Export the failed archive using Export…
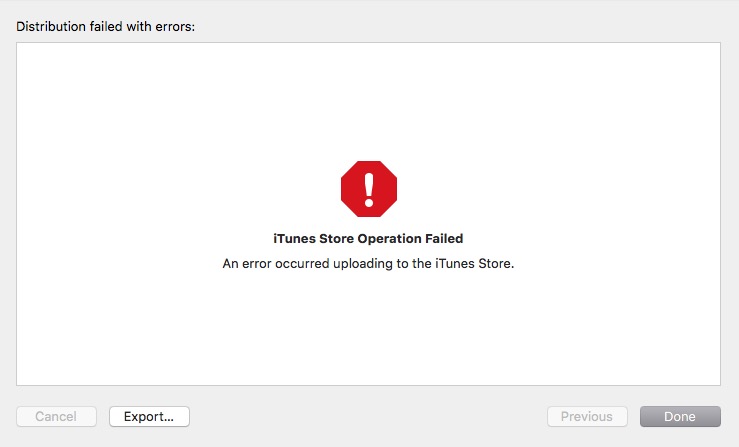 (149, 416)
